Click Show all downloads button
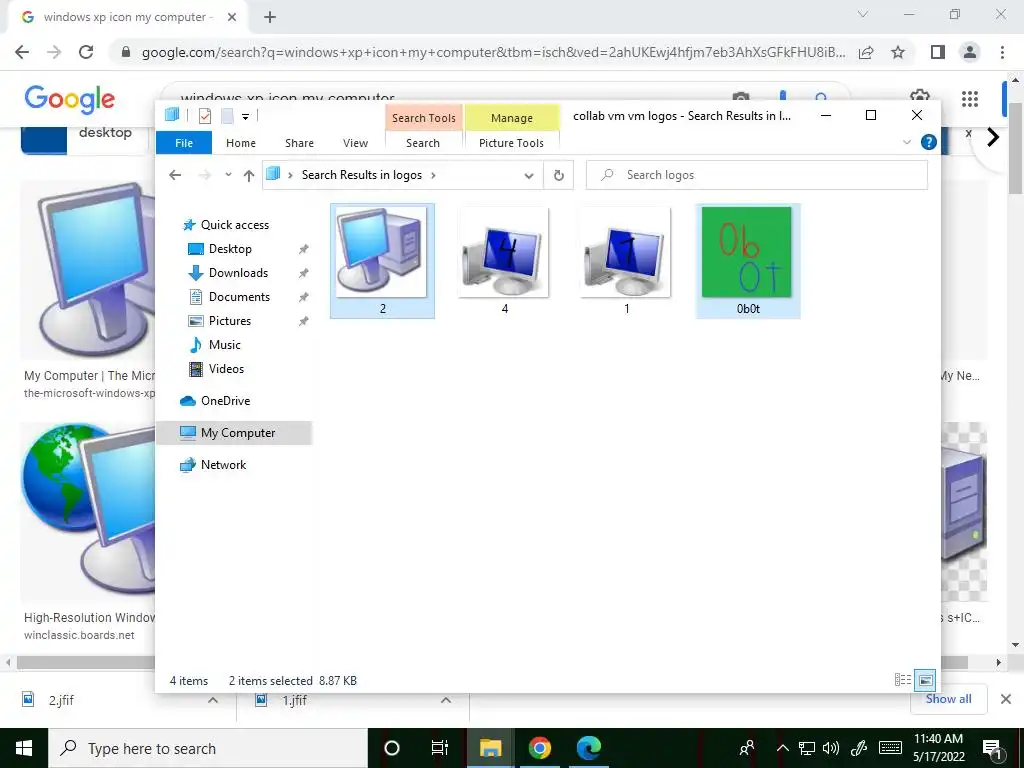 pyautogui.click(x=948, y=699)
